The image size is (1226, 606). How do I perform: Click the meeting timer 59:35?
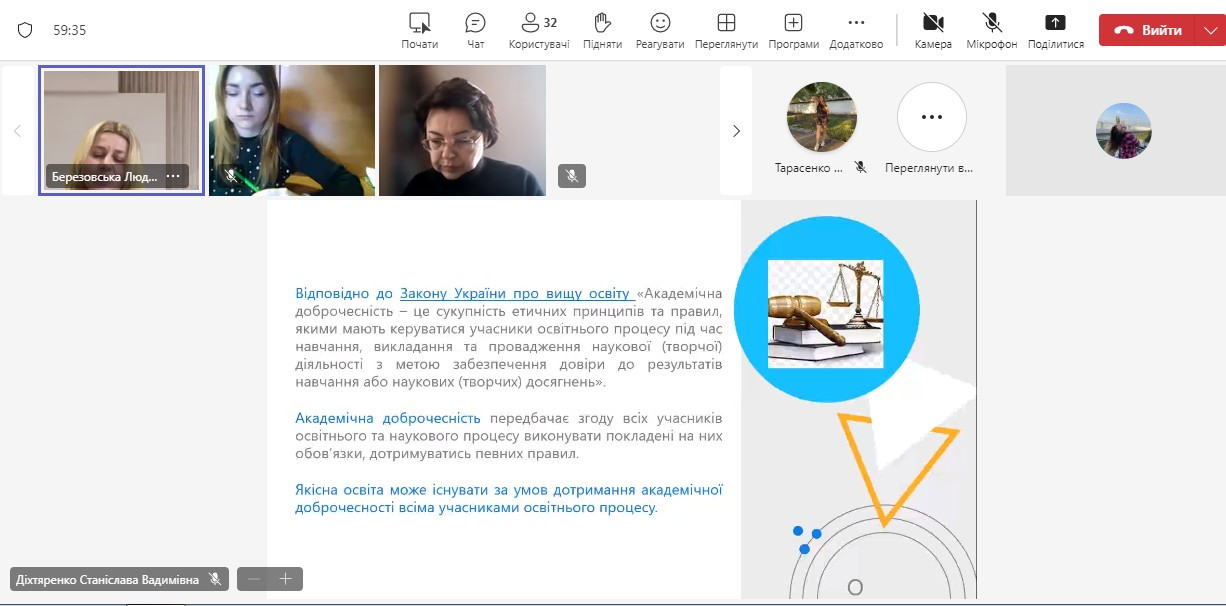(70, 30)
